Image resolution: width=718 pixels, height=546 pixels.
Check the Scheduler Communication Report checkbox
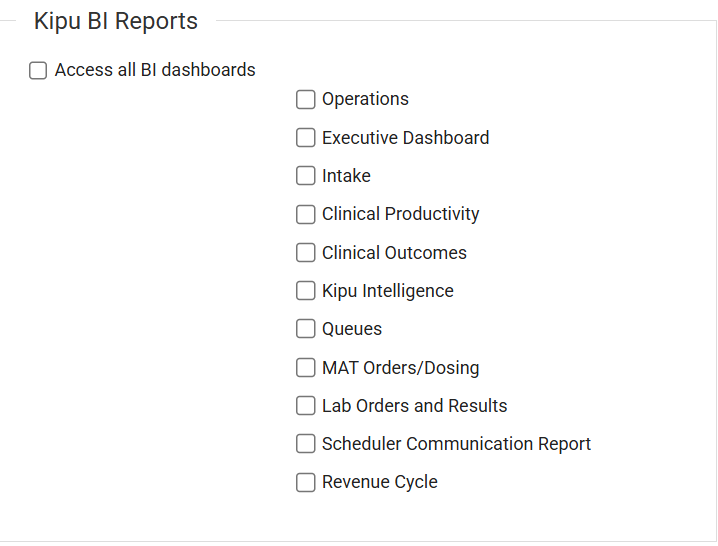pyautogui.click(x=306, y=444)
